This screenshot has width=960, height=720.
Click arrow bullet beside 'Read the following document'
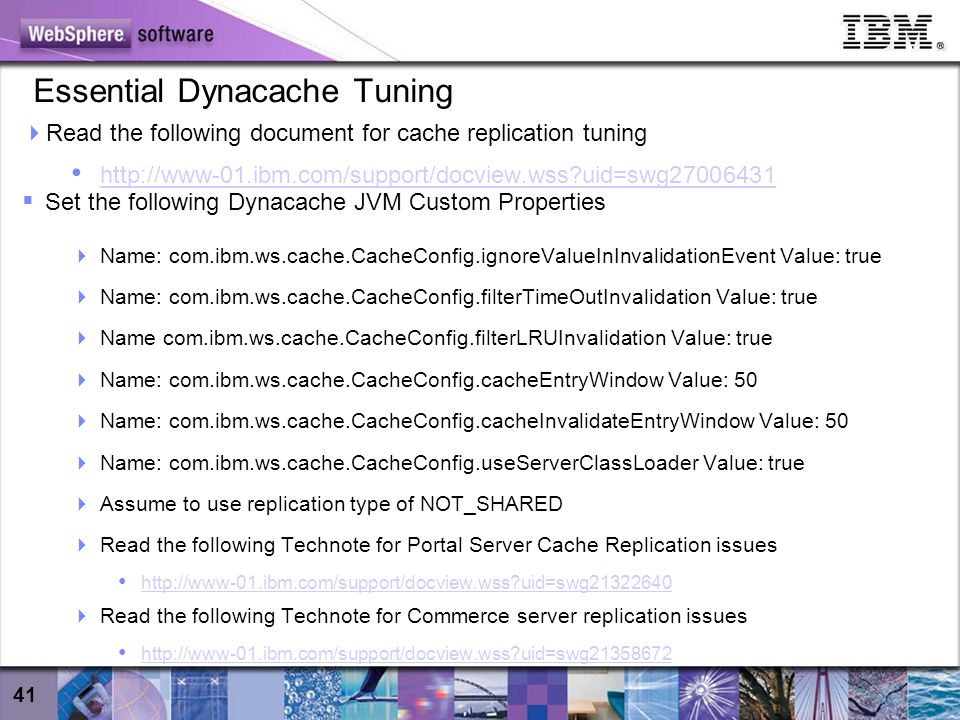(34, 132)
